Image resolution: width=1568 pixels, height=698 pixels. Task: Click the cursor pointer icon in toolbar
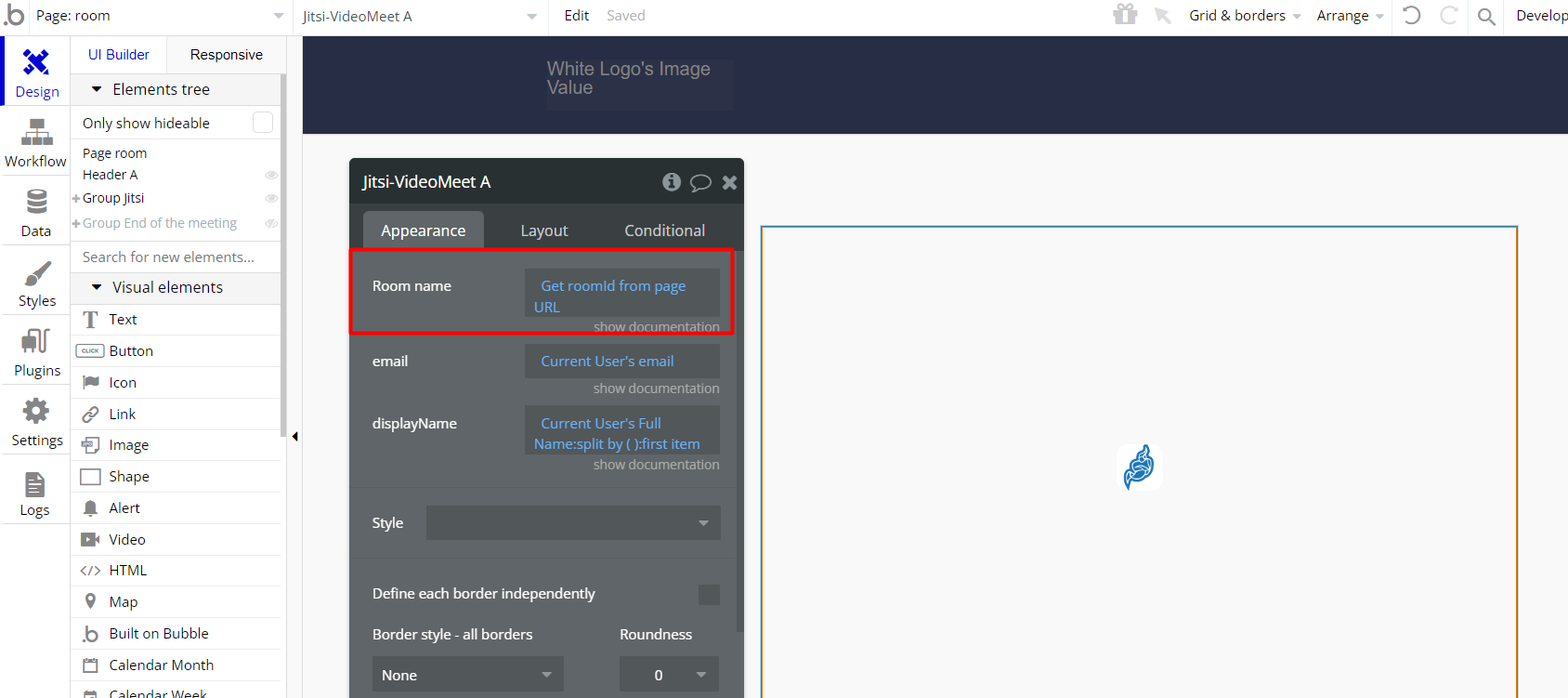point(1162,15)
